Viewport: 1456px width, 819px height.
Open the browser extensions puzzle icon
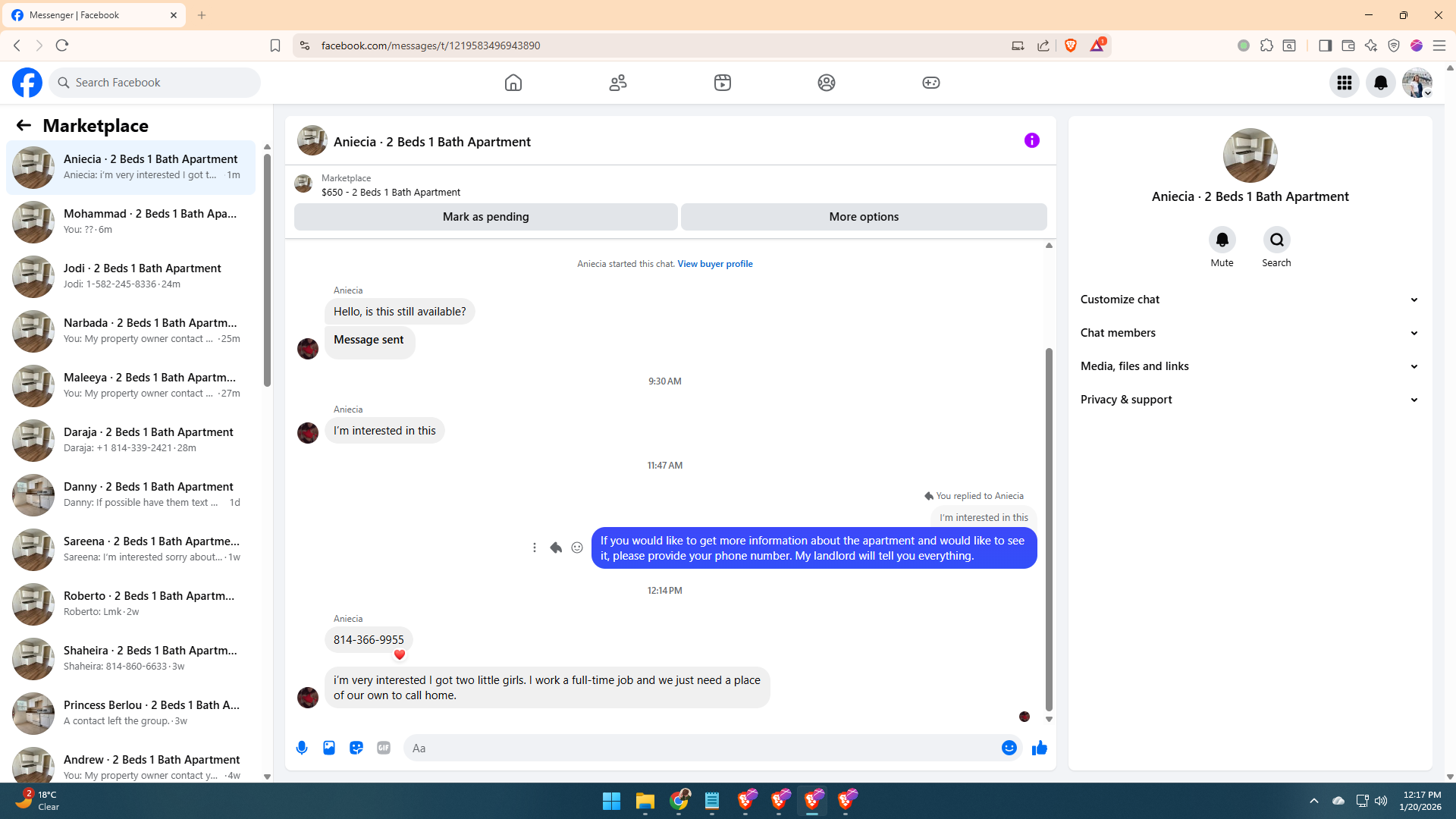click(x=1266, y=45)
